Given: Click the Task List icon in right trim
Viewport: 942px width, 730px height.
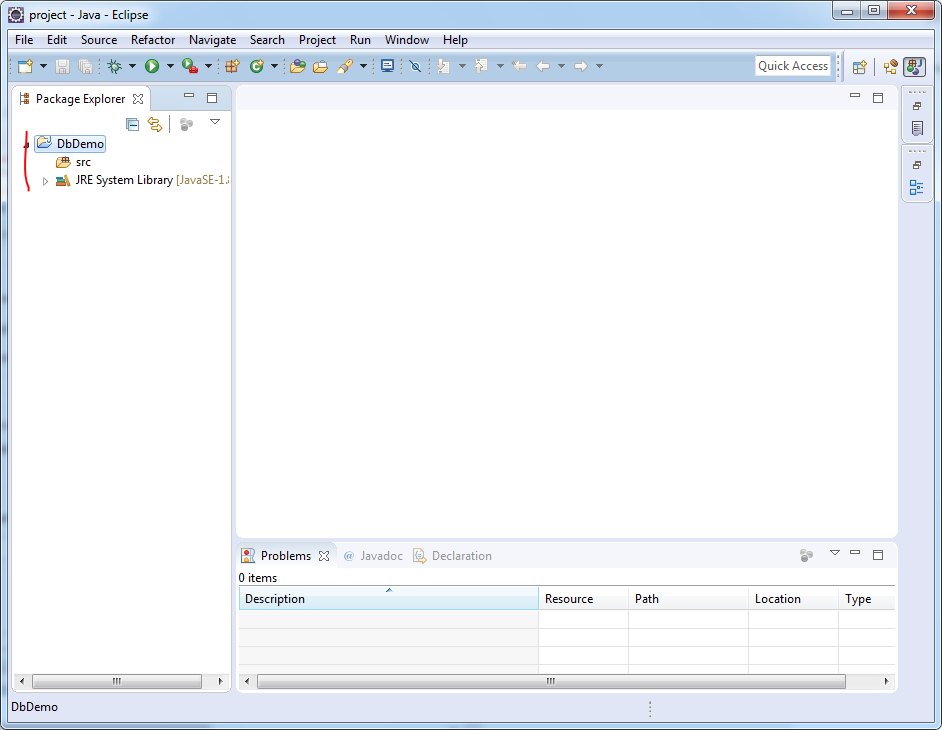Looking at the screenshot, I should point(917,128).
